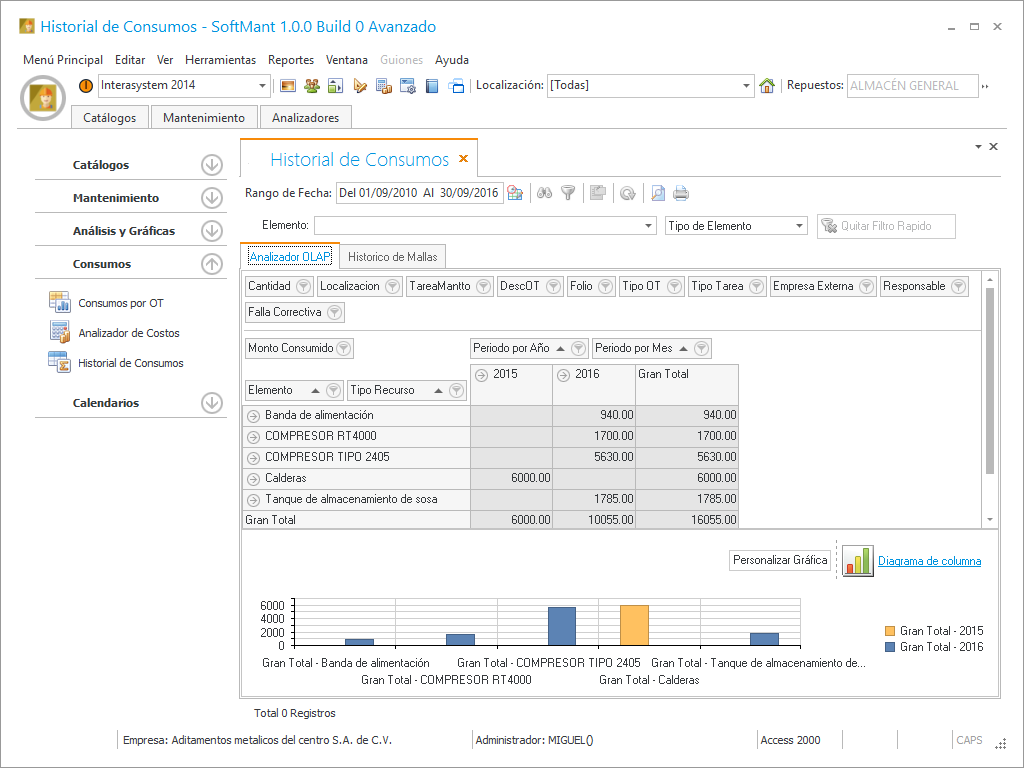Click the Diagrama de columna link
The image size is (1024, 768).
[929, 561]
